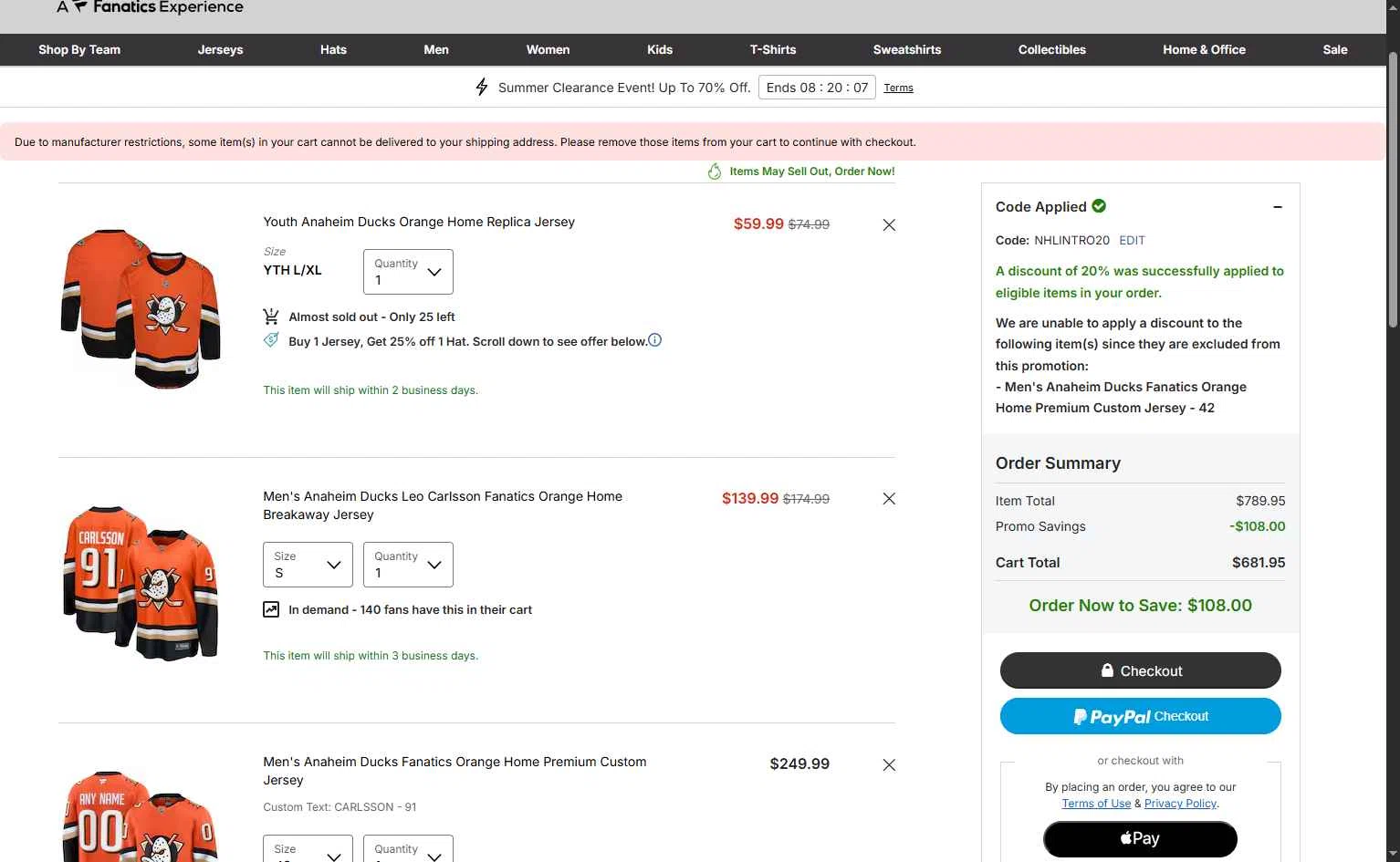Click the 'or checkout with' text
The width and height of the screenshot is (1400, 862).
(x=1140, y=761)
